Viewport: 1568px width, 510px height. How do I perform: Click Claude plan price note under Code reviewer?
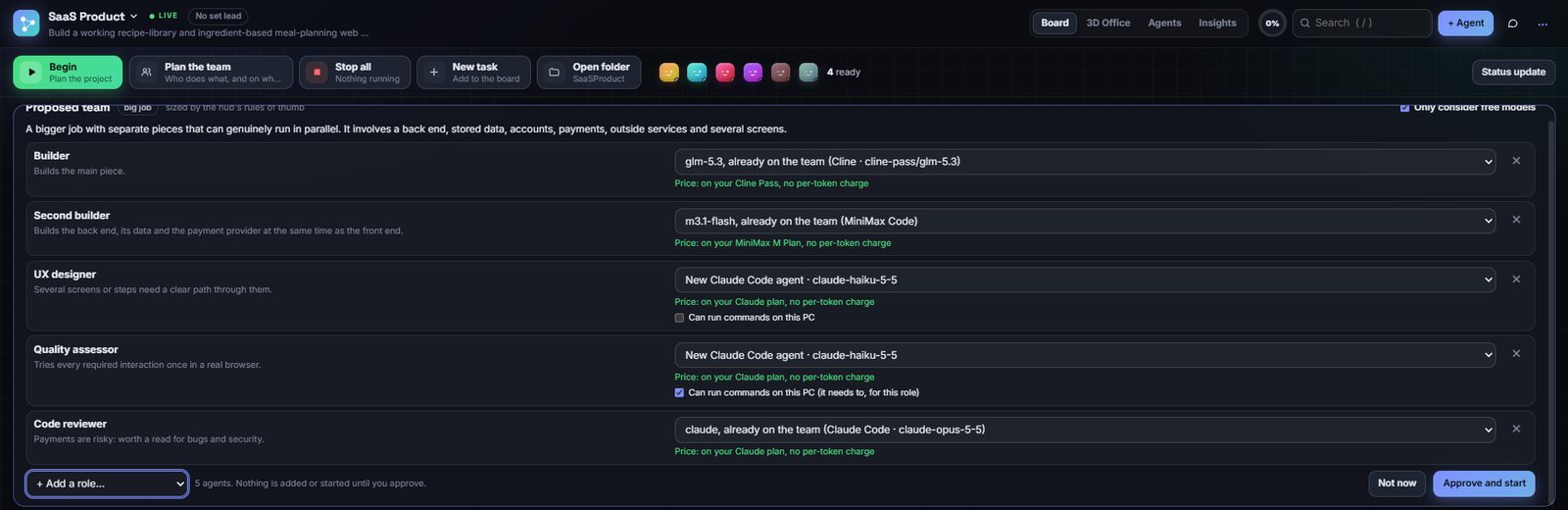pyautogui.click(x=774, y=452)
